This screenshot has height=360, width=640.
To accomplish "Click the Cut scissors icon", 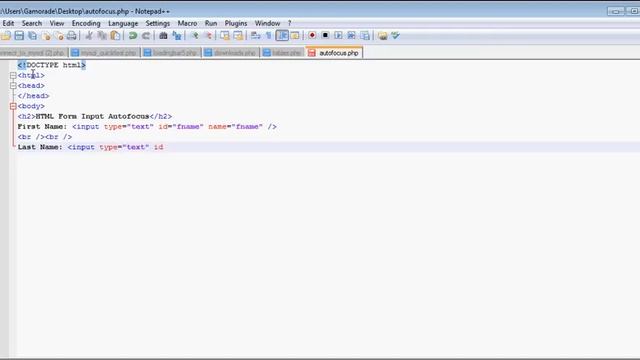I will 89,36.
